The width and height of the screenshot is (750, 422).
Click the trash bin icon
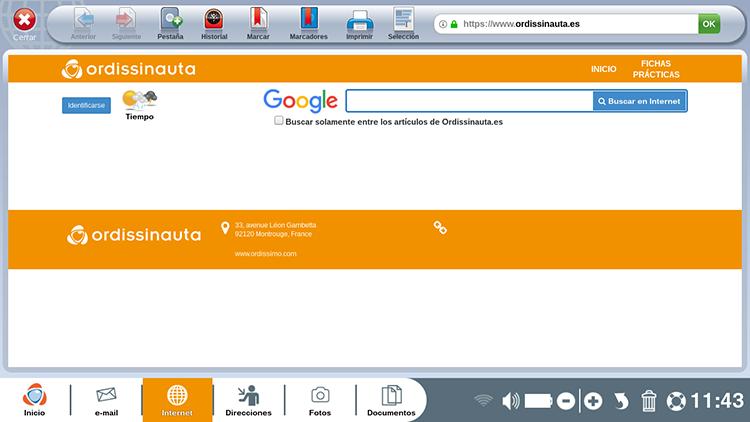tap(649, 400)
